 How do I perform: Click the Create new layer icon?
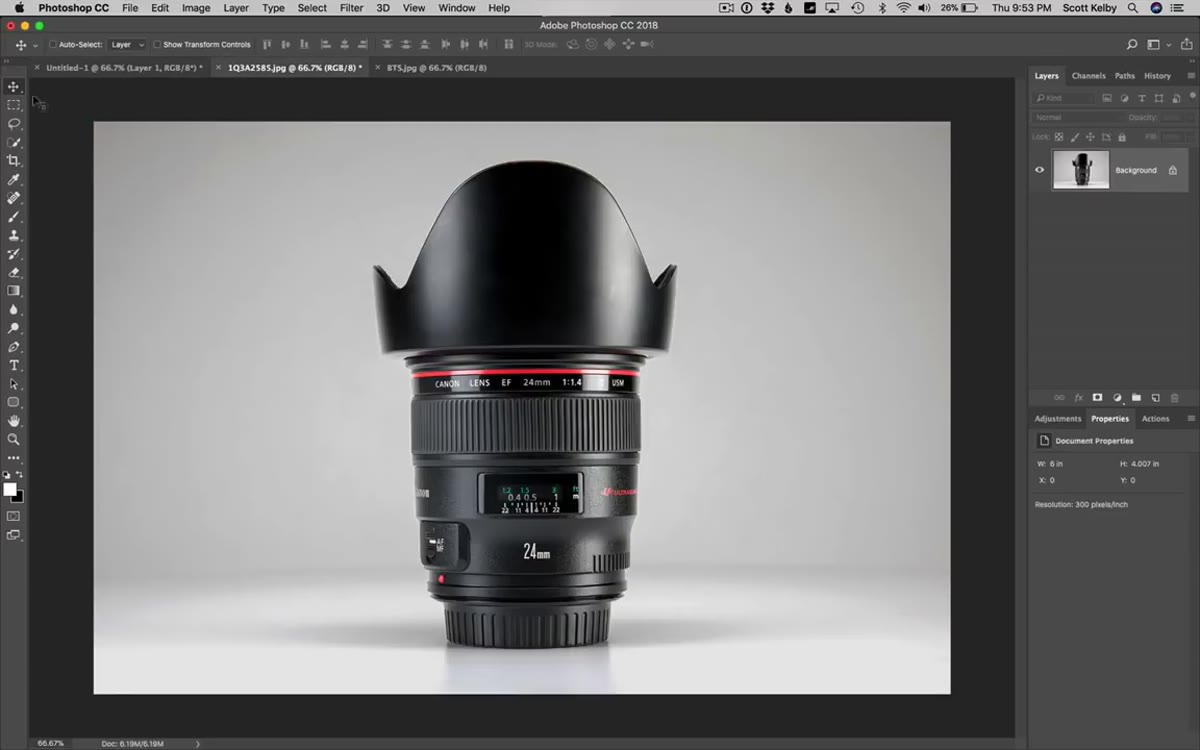1155,397
